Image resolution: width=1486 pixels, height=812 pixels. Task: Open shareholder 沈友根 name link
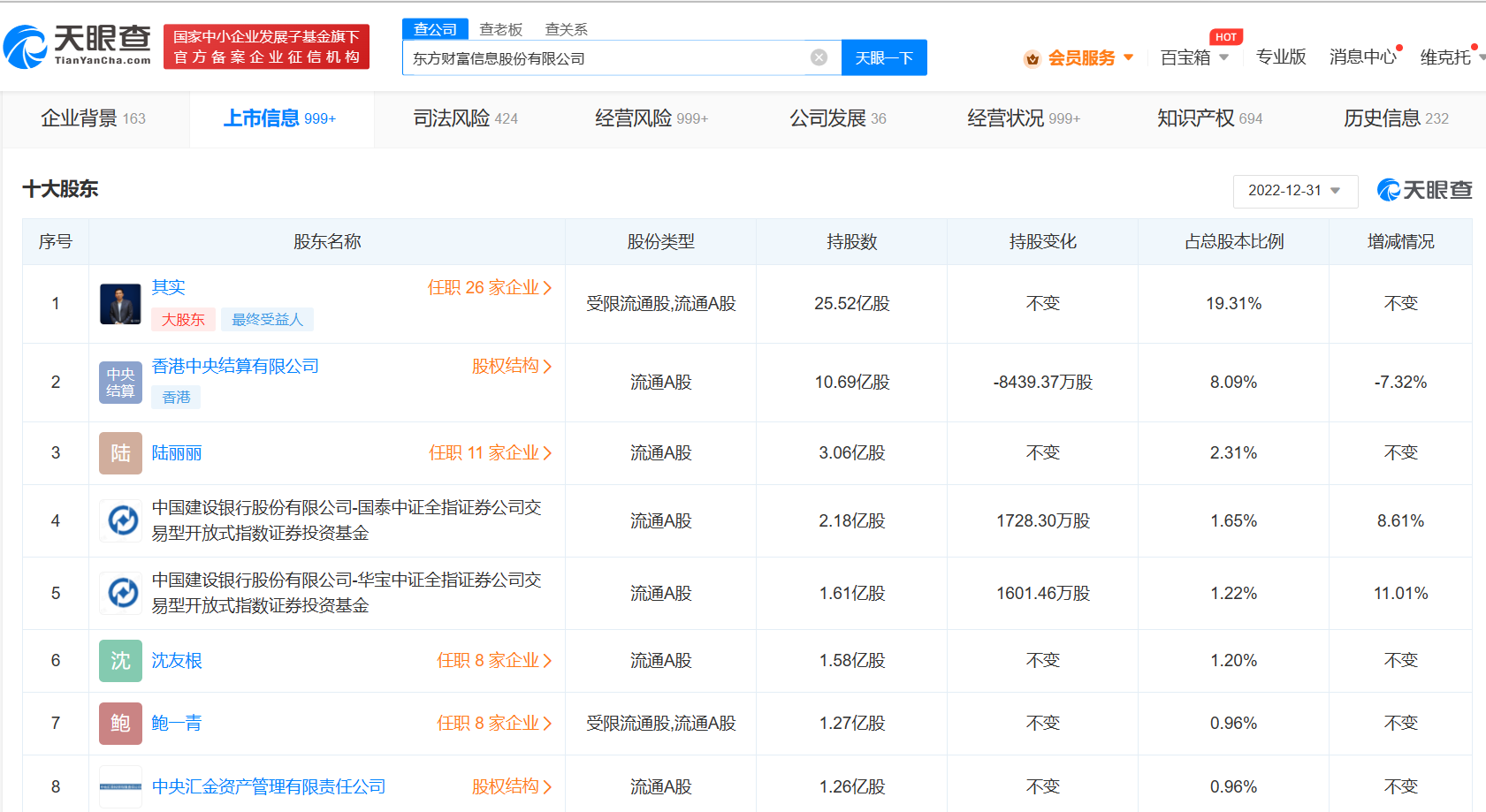click(x=177, y=661)
